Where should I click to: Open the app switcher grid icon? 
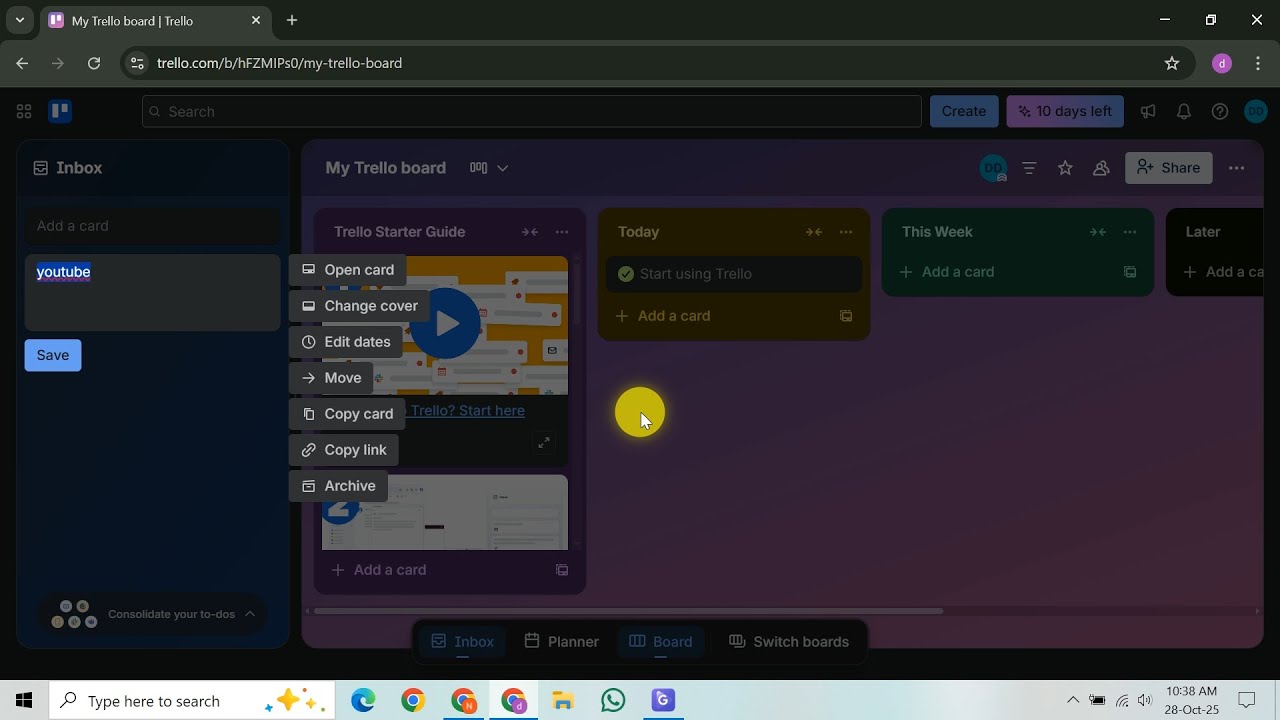pyautogui.click(x=24, y=111)
